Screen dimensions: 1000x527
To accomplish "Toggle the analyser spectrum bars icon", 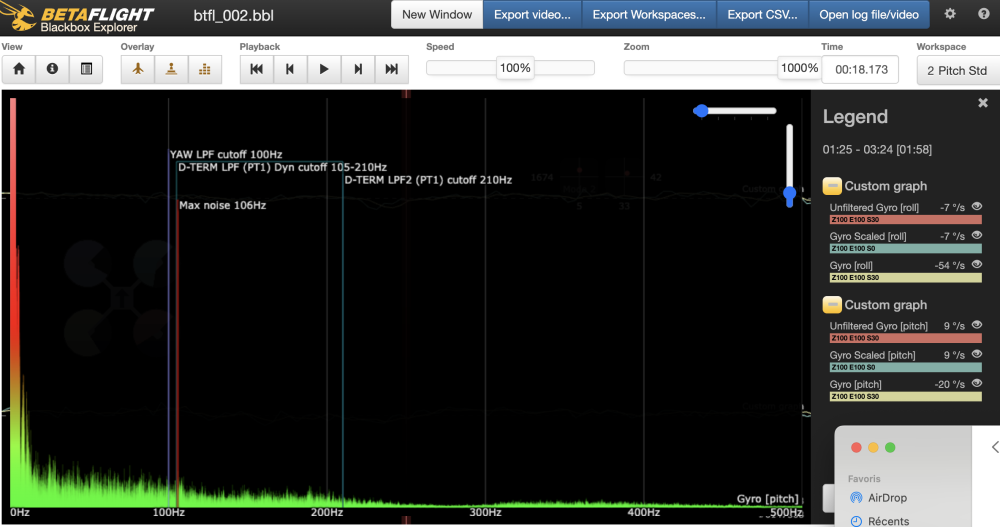I will pos(205,69).
